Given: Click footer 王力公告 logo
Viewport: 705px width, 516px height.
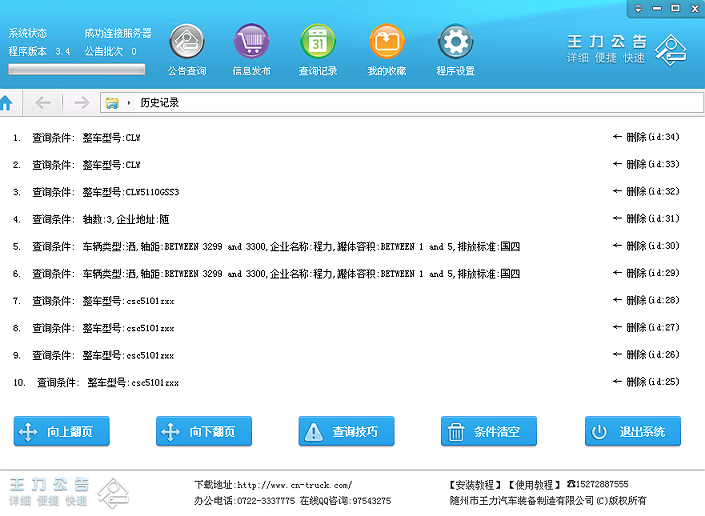Looking at the screenshot, I should 69,493.
